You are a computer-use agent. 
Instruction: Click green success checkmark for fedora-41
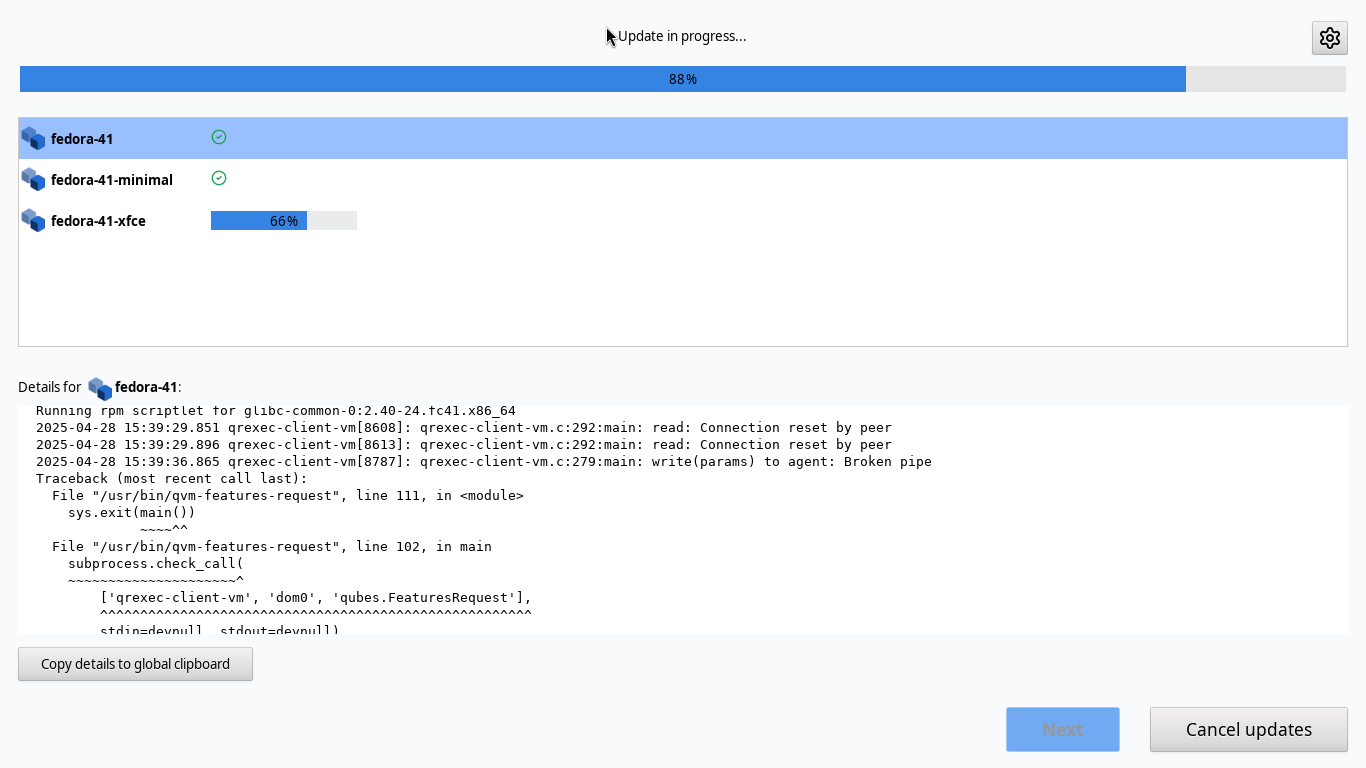(x=219, y=137)
